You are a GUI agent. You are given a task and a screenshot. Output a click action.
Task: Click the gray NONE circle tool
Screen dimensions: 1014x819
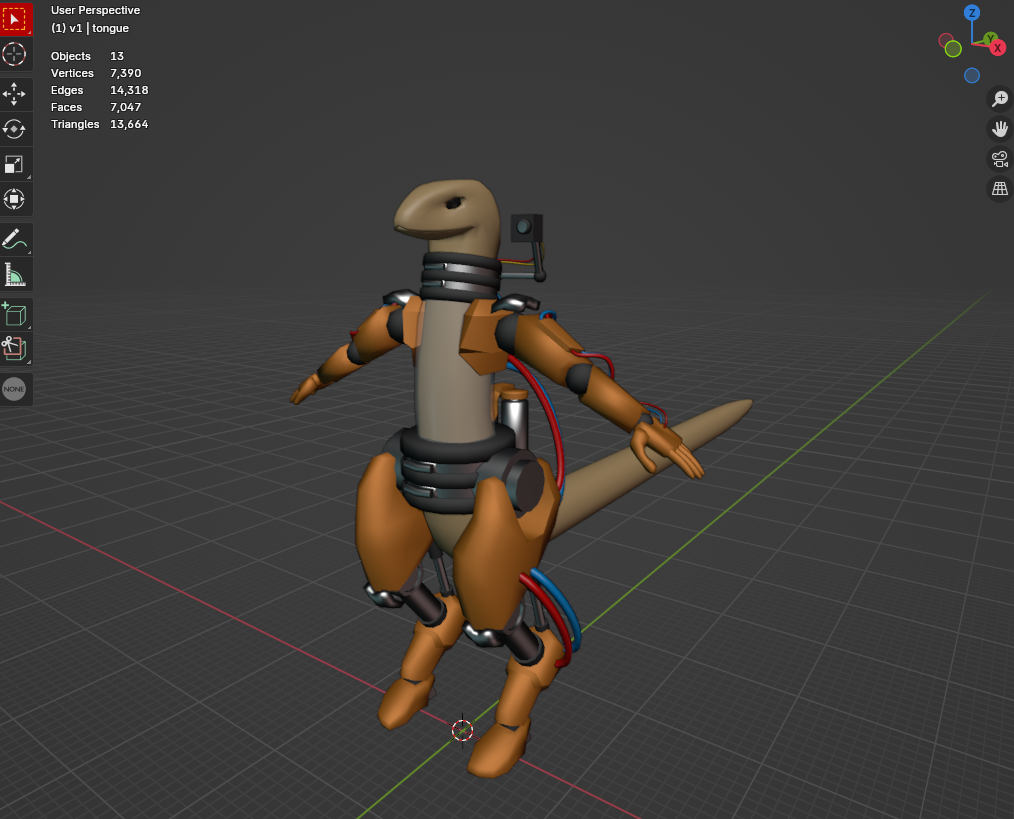pos(14,389)
